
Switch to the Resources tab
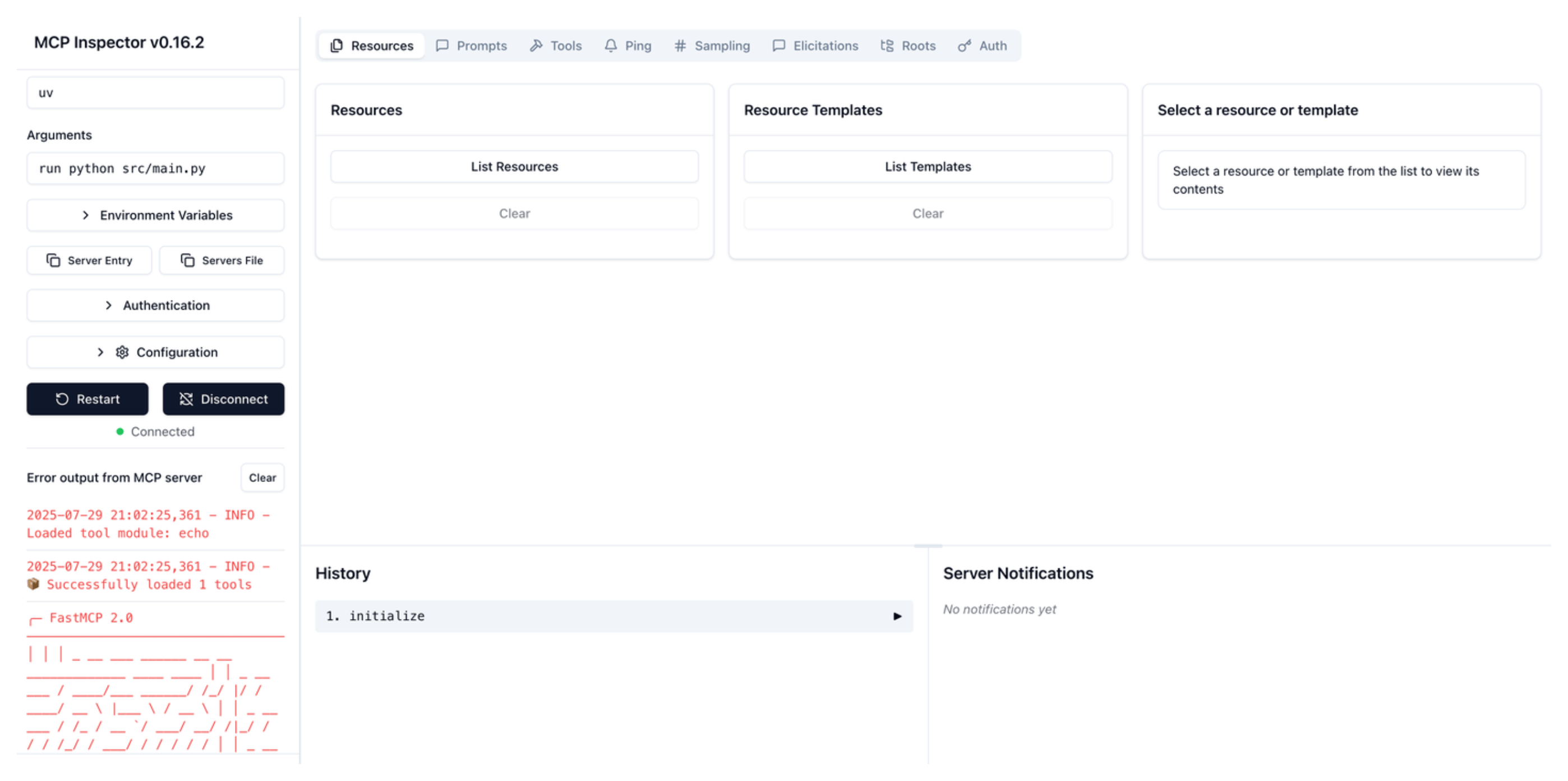point(371,45)
